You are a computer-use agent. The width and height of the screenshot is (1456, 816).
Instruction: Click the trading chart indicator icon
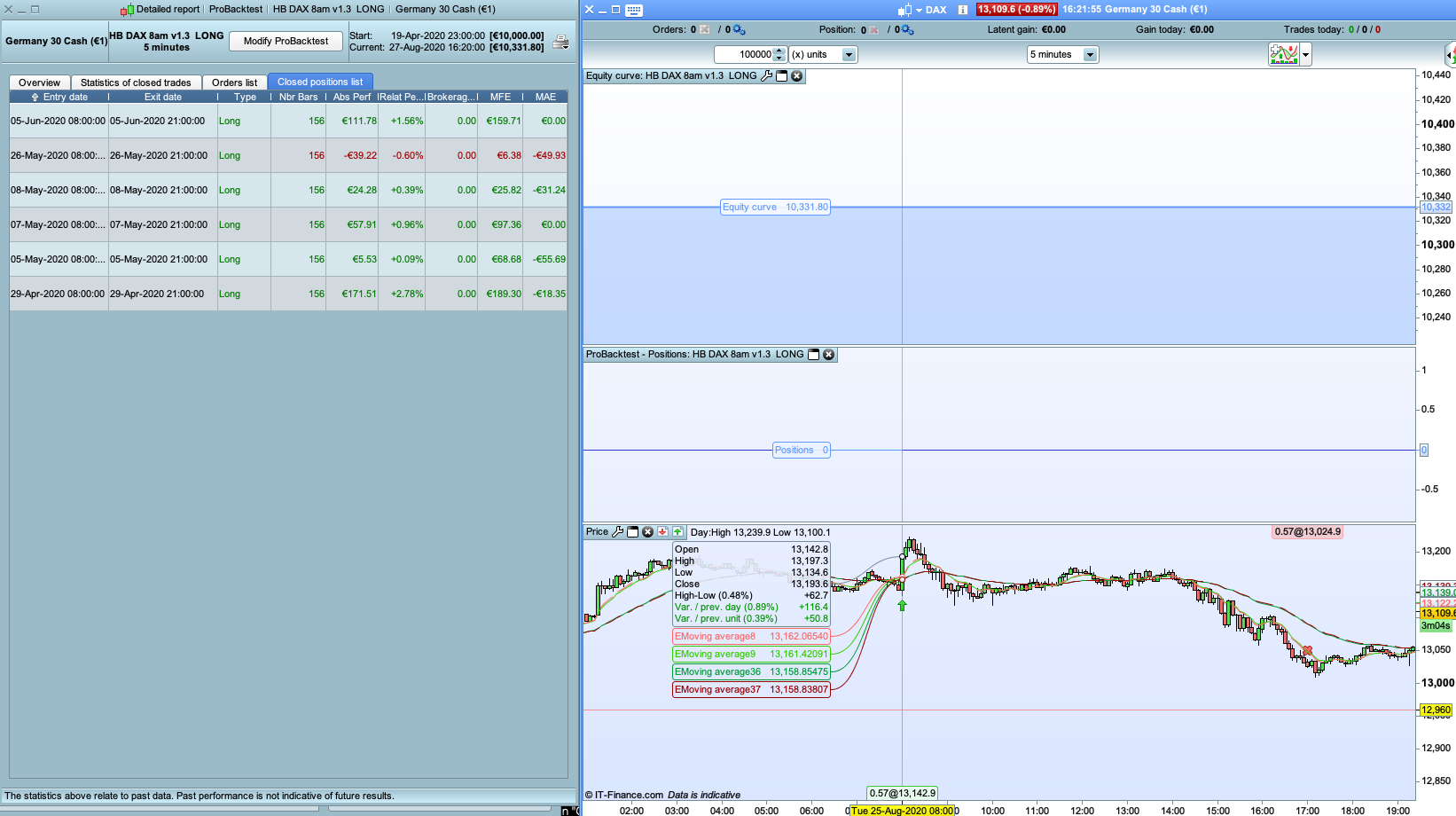click(1284, 55)
